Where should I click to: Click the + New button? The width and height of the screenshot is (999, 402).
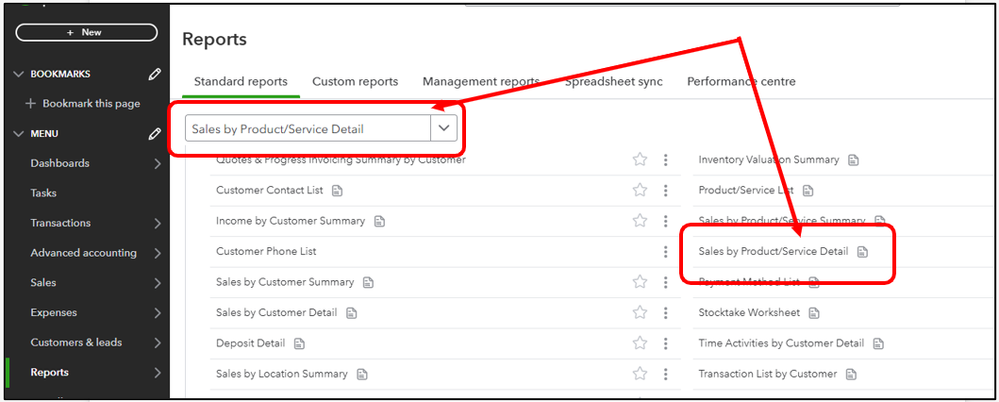86,32
